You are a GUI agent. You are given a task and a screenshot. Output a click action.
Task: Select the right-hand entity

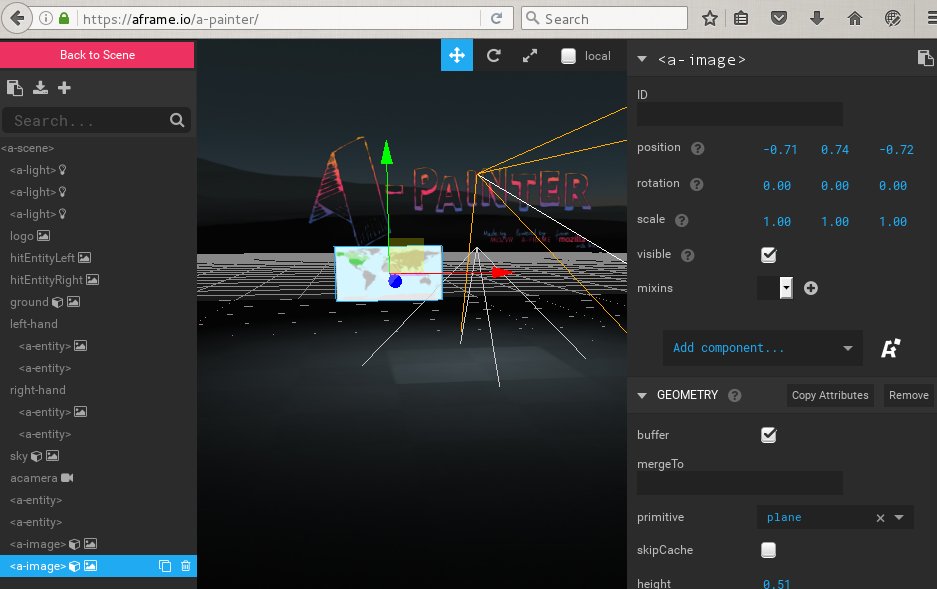click(x=38, y=390)
